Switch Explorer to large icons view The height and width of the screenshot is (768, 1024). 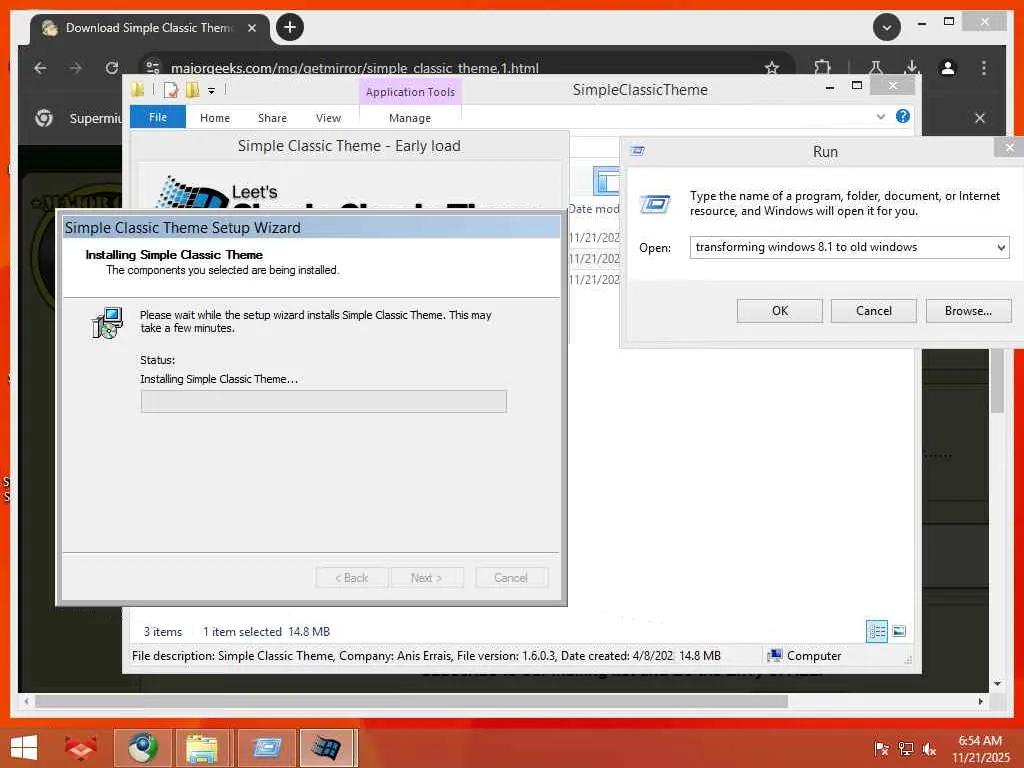pos(899,631)
